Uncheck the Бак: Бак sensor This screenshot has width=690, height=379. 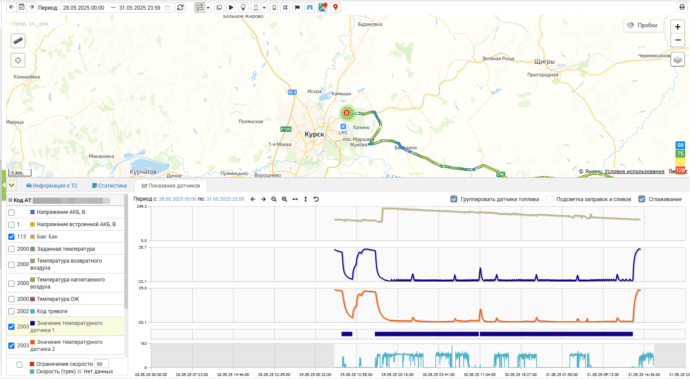click(x=11, y=237)
